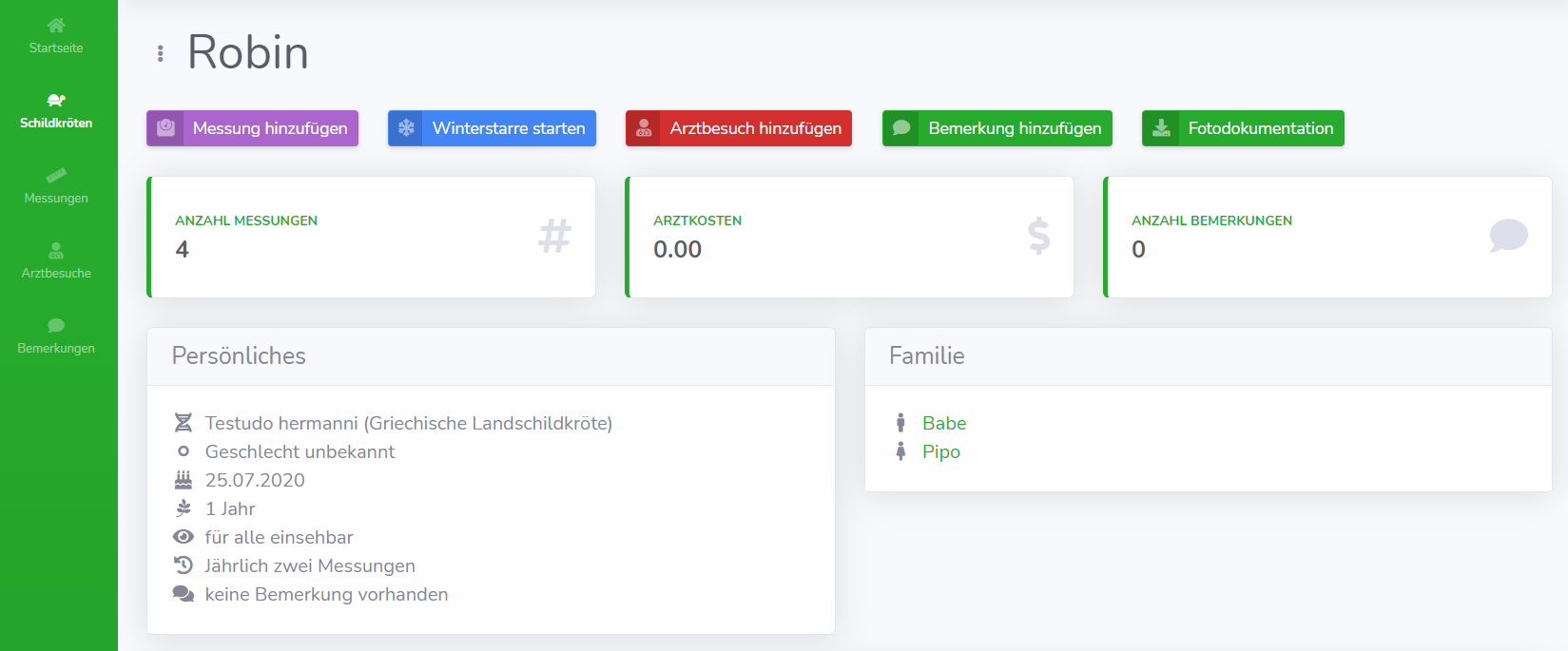Click the eye icon next to 'für alle einsehbar'
The width and height of the screenshot is (1568, 651).
coord(184,537)
